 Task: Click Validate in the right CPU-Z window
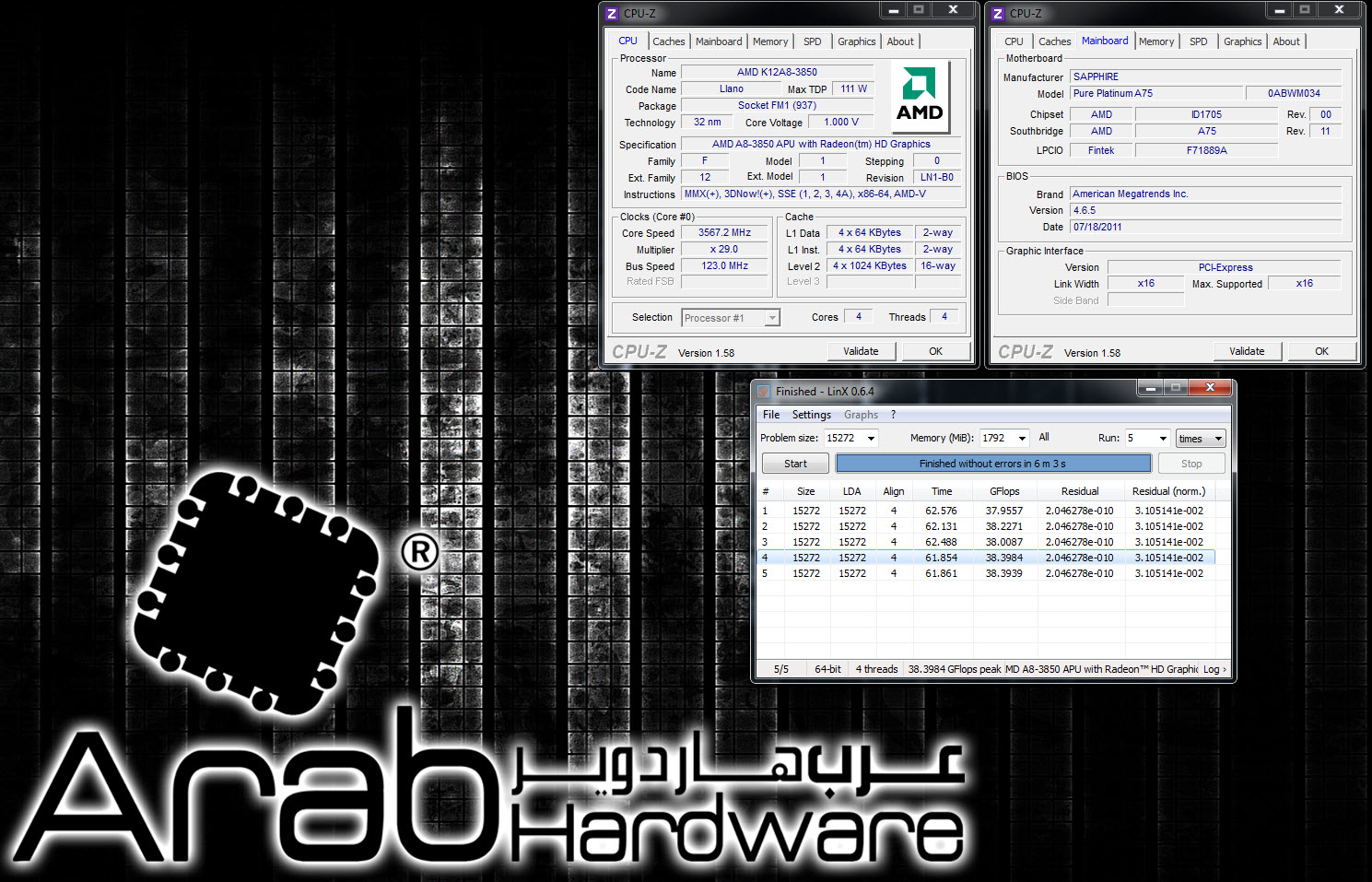tap(1247, 351)
